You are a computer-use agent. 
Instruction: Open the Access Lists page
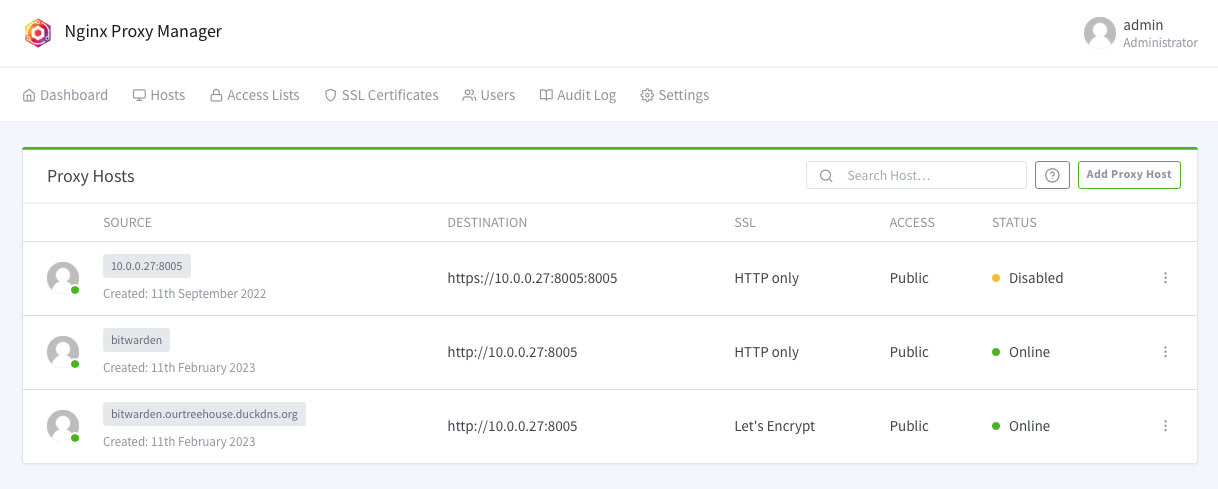tap(254, 95)
